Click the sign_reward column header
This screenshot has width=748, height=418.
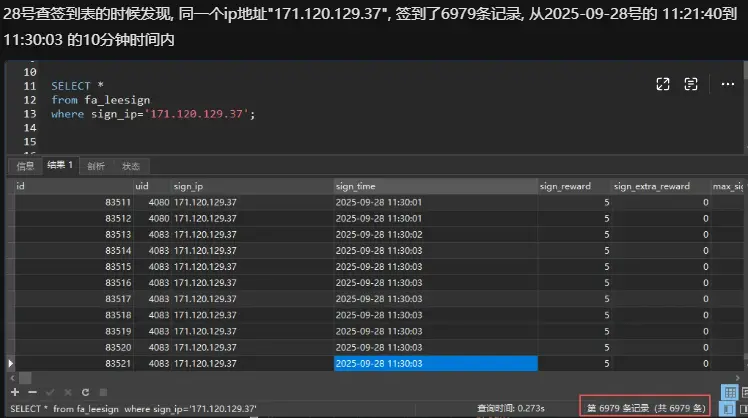click(574, 186)
